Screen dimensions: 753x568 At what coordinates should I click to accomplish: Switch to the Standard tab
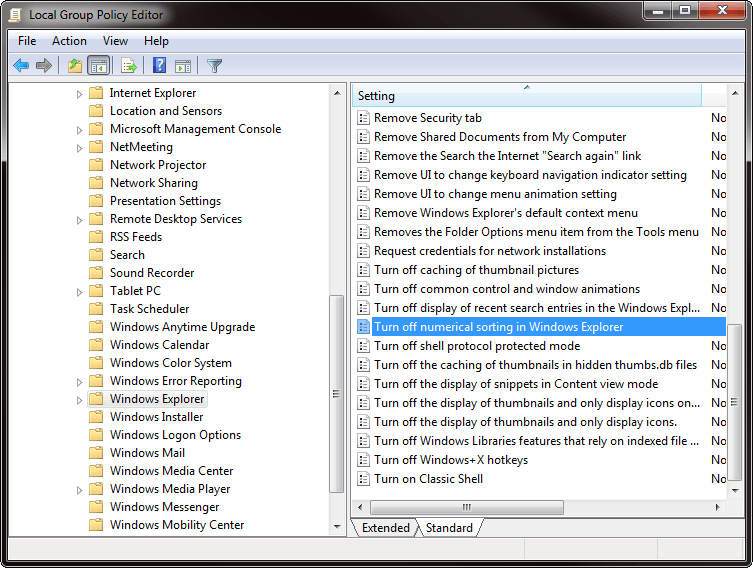click(449, 528)
